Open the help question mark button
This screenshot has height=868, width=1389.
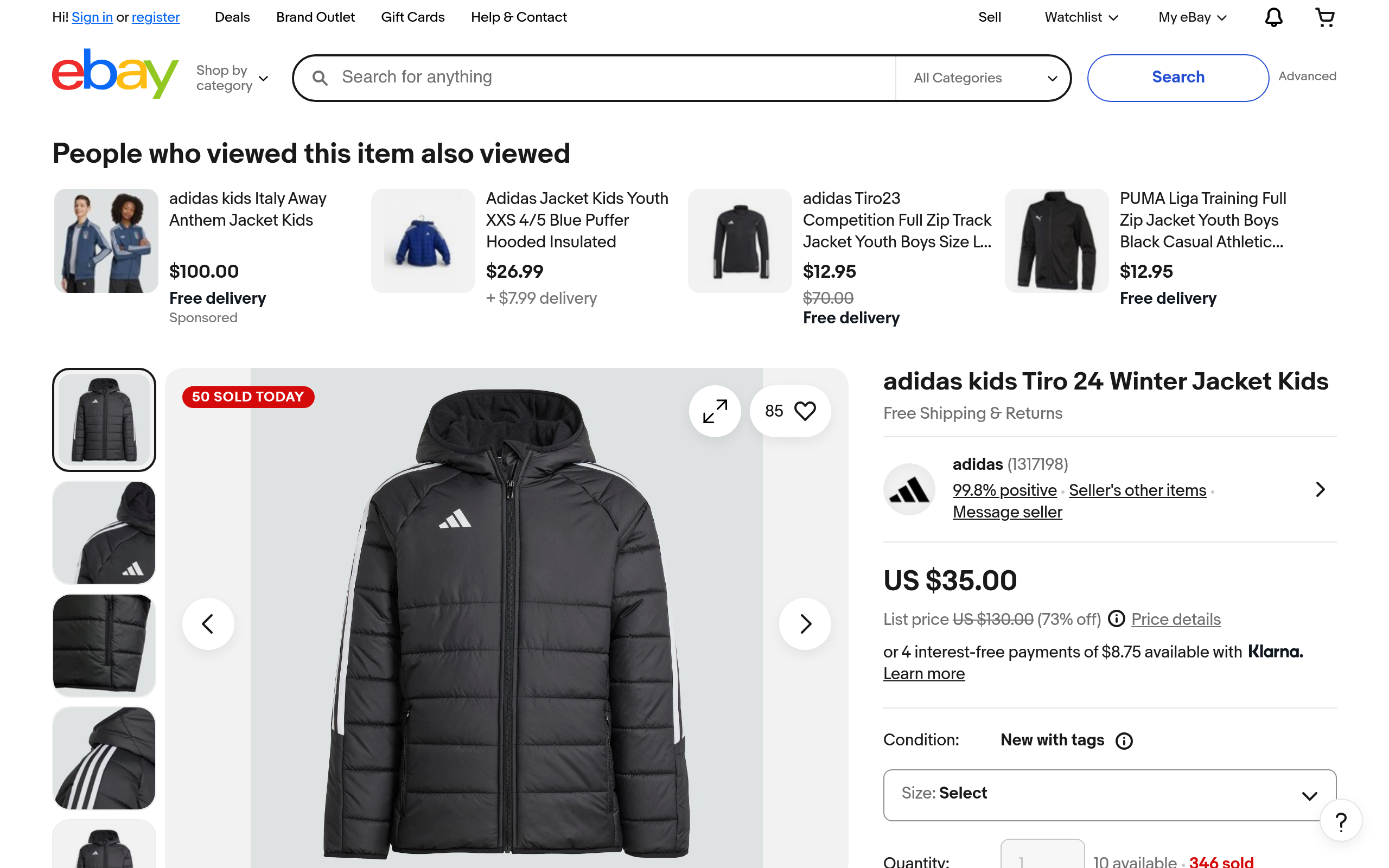tap(1341, 821)
